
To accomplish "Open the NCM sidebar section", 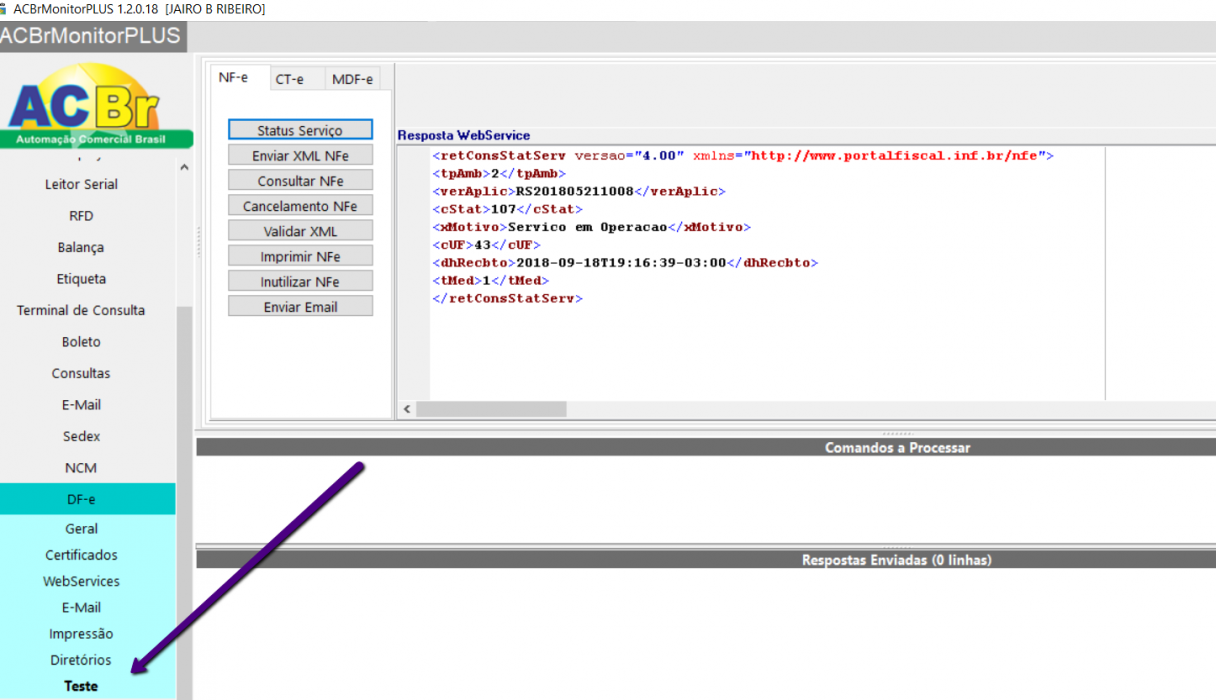I will pos(81,467).
